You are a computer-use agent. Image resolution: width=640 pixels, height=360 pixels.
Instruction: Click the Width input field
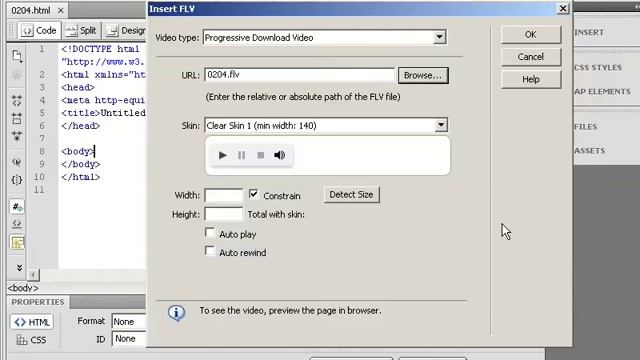point(223,195)
